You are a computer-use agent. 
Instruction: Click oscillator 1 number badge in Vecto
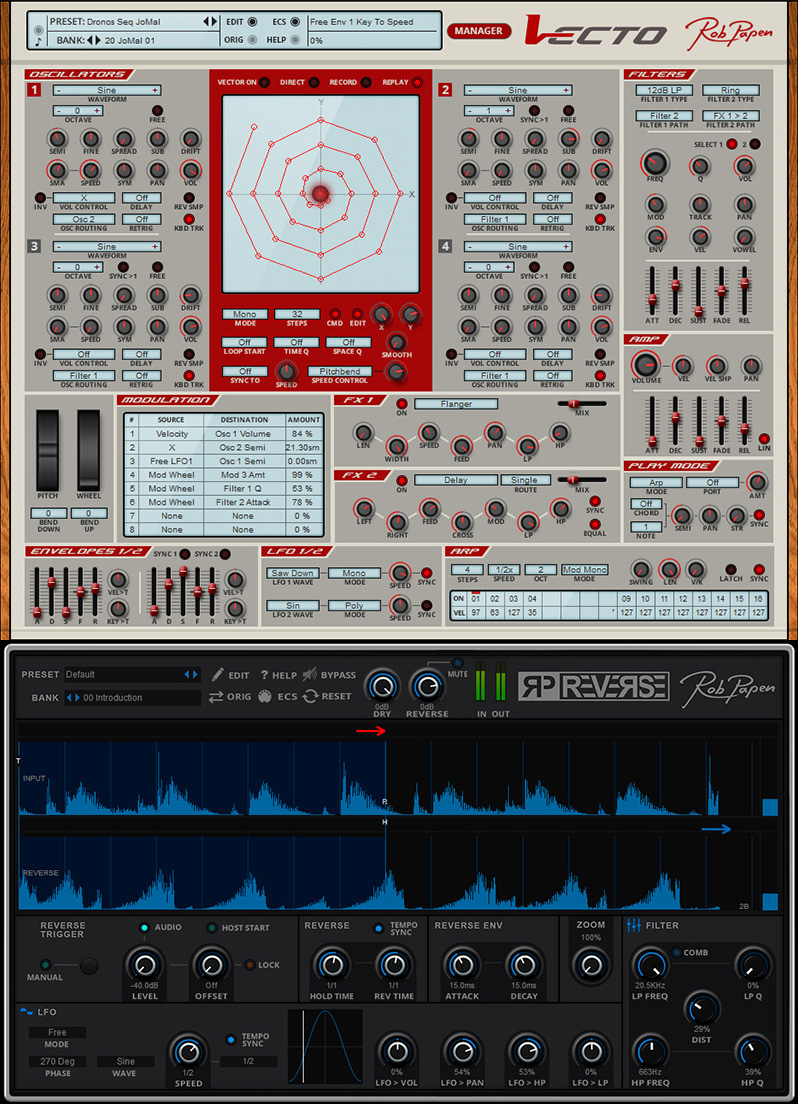coord(35,89)
